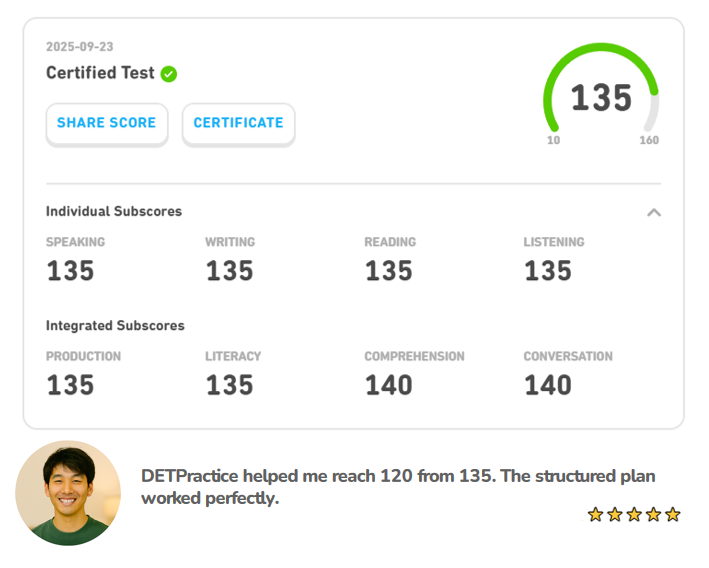Click the Speaking subscore value

(70, 271)
